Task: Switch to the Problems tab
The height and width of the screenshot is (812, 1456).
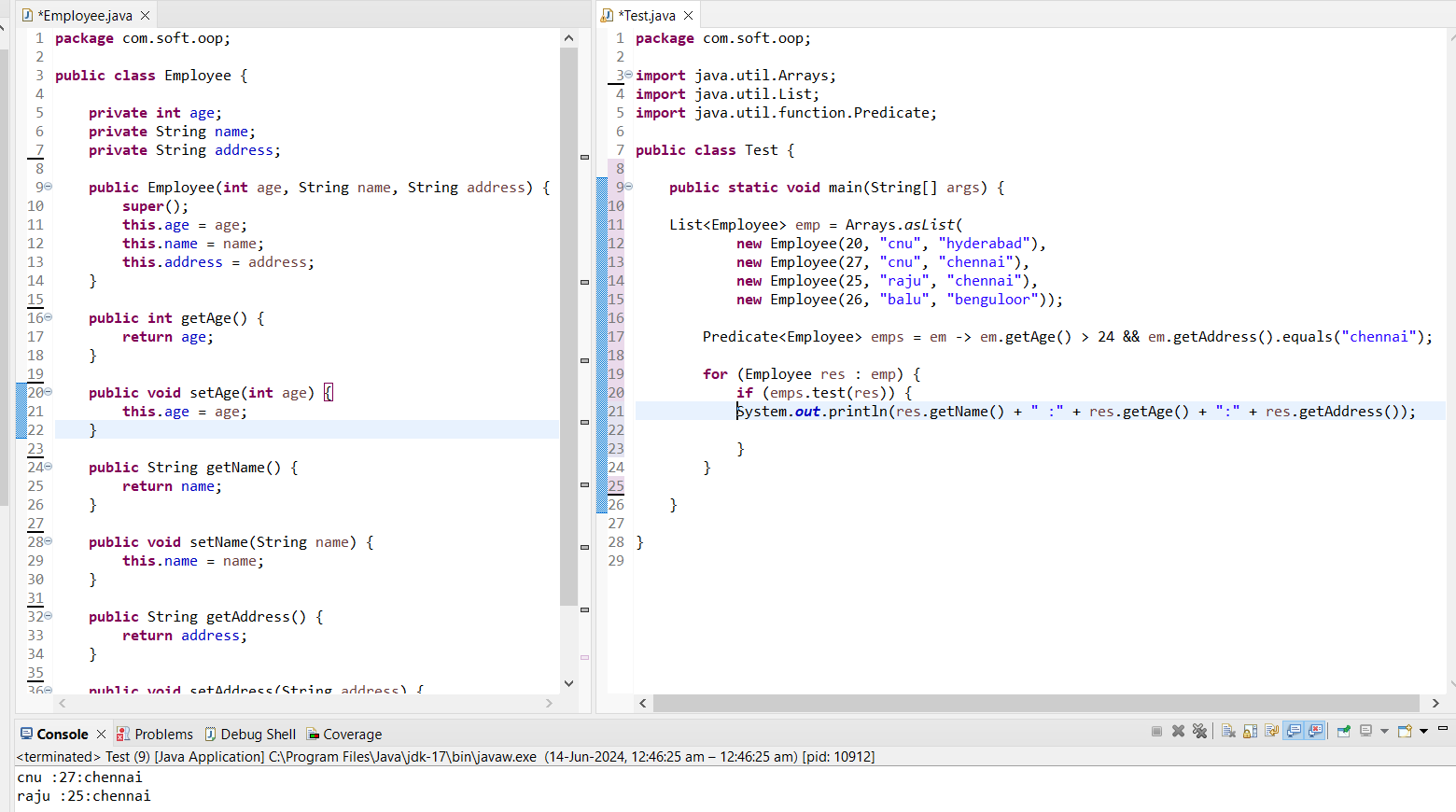Action: point(162,735)
